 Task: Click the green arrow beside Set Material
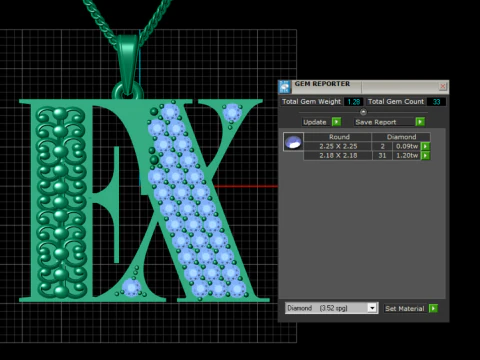tap(433, 308)
